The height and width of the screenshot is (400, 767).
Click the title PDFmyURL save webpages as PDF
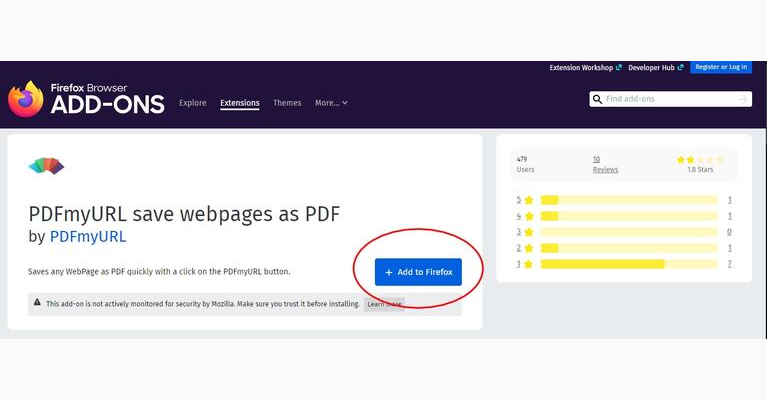184,214
